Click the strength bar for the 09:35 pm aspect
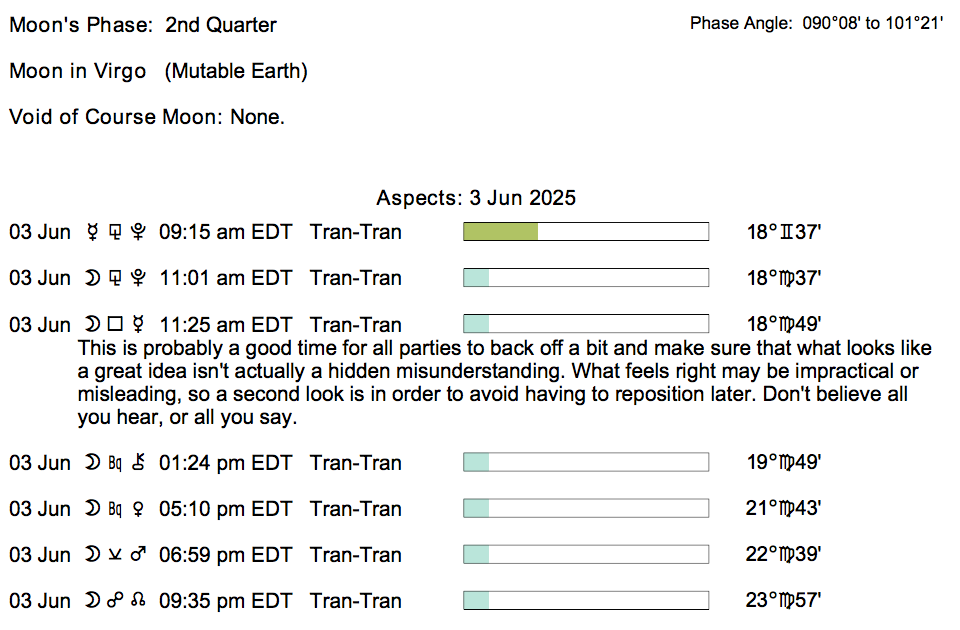 (x=586, y=601)
